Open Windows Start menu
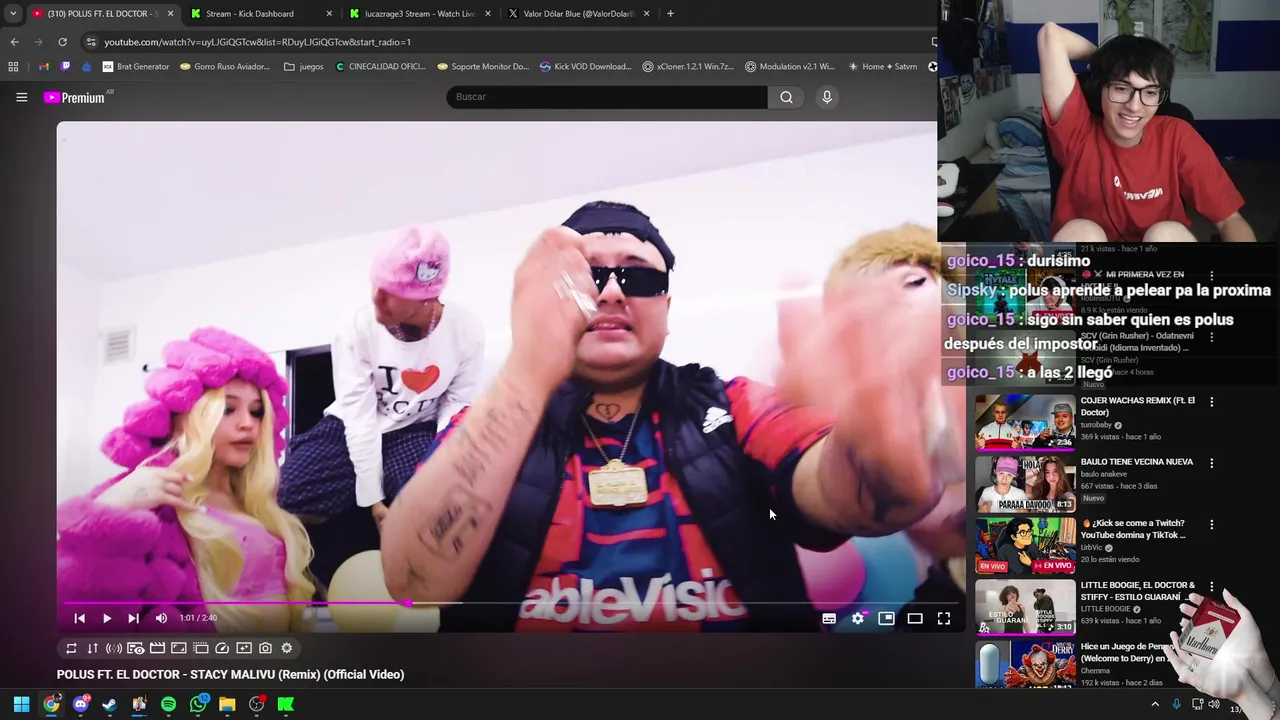Screen dimensions: 1280x720 coord(21,704)
